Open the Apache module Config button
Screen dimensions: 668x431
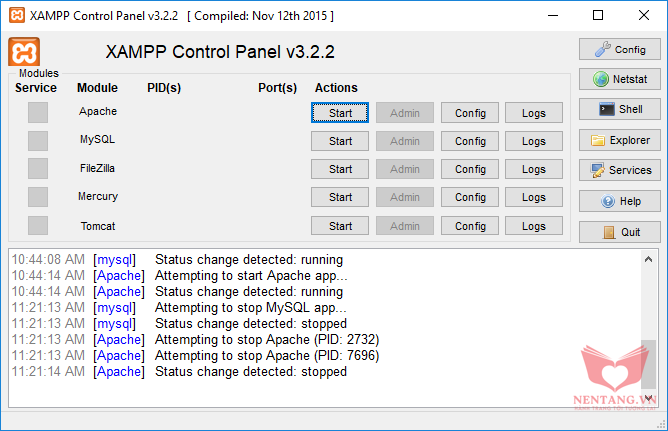pos(470,113)
